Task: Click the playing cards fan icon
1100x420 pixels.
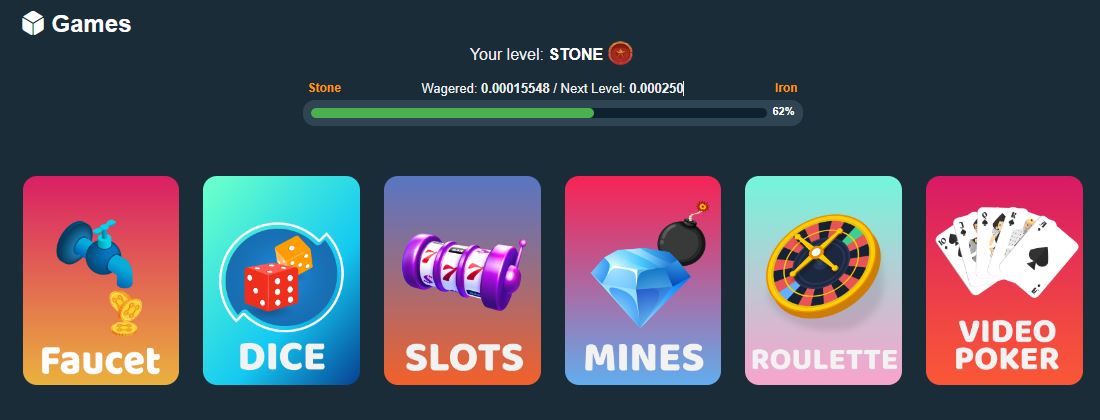Action: pos(1005,251)
